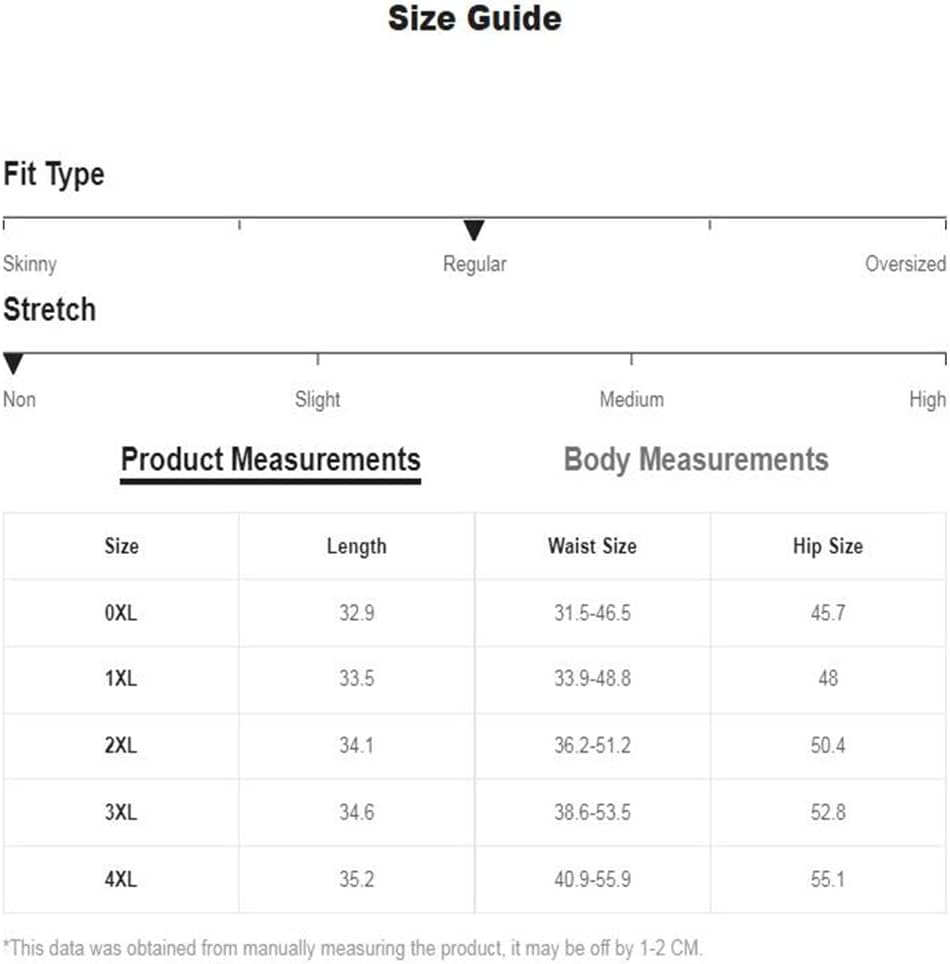
Task: Select the 0XL size row label
Action: click(121, 613)
